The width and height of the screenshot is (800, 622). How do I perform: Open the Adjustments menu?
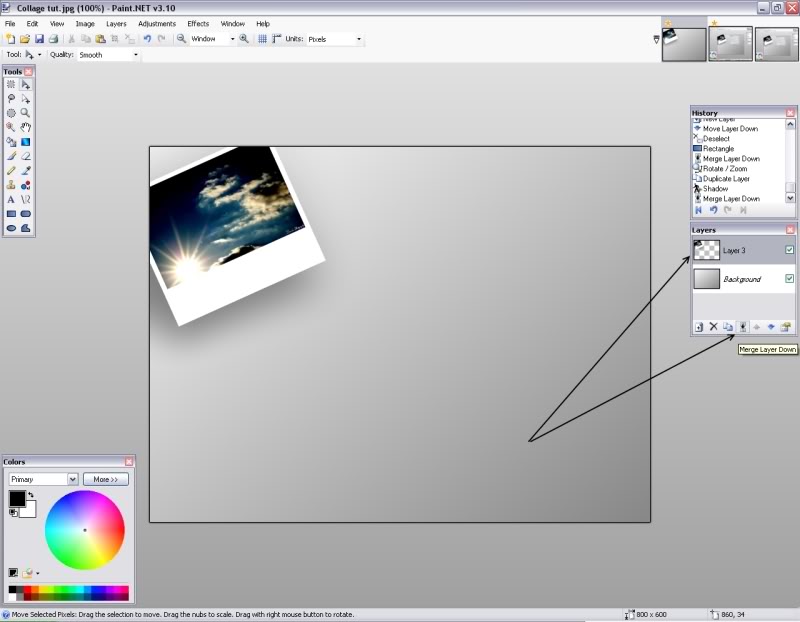[x=157, y=23]
